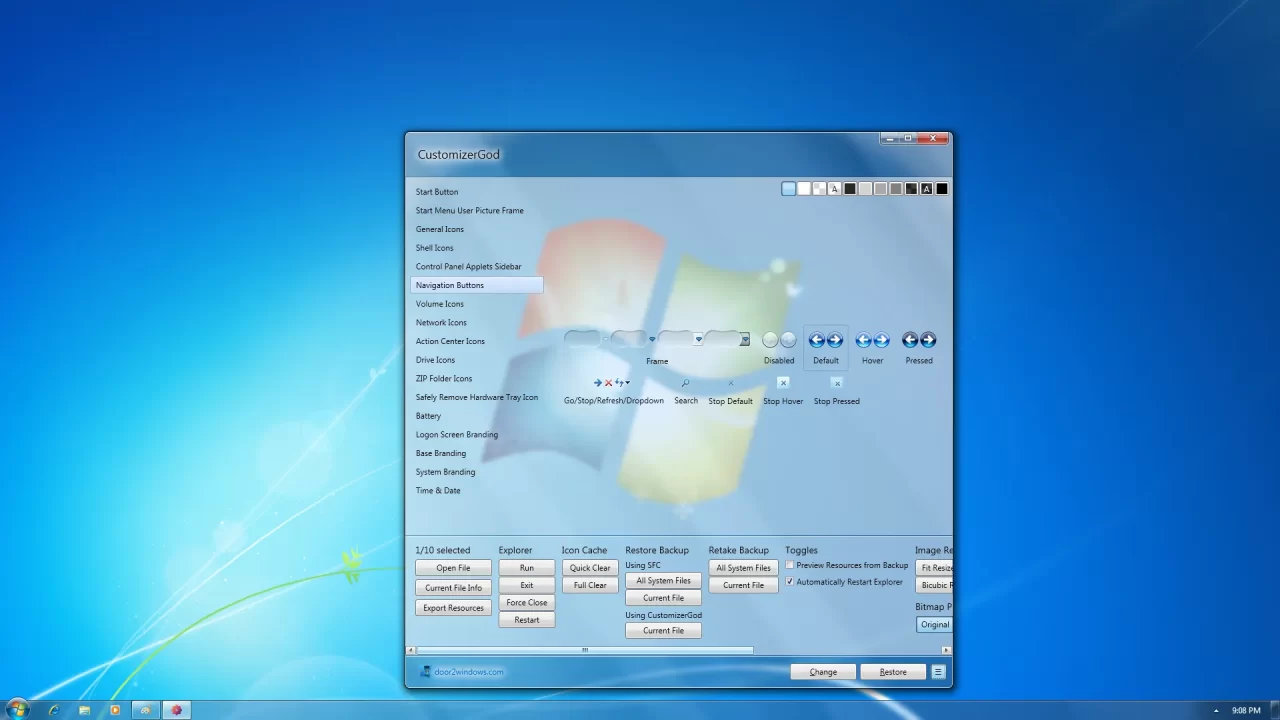Select the Disabled navigation buttons icon
This screenshot has height=720, width=1280.
tap(778, 339)
